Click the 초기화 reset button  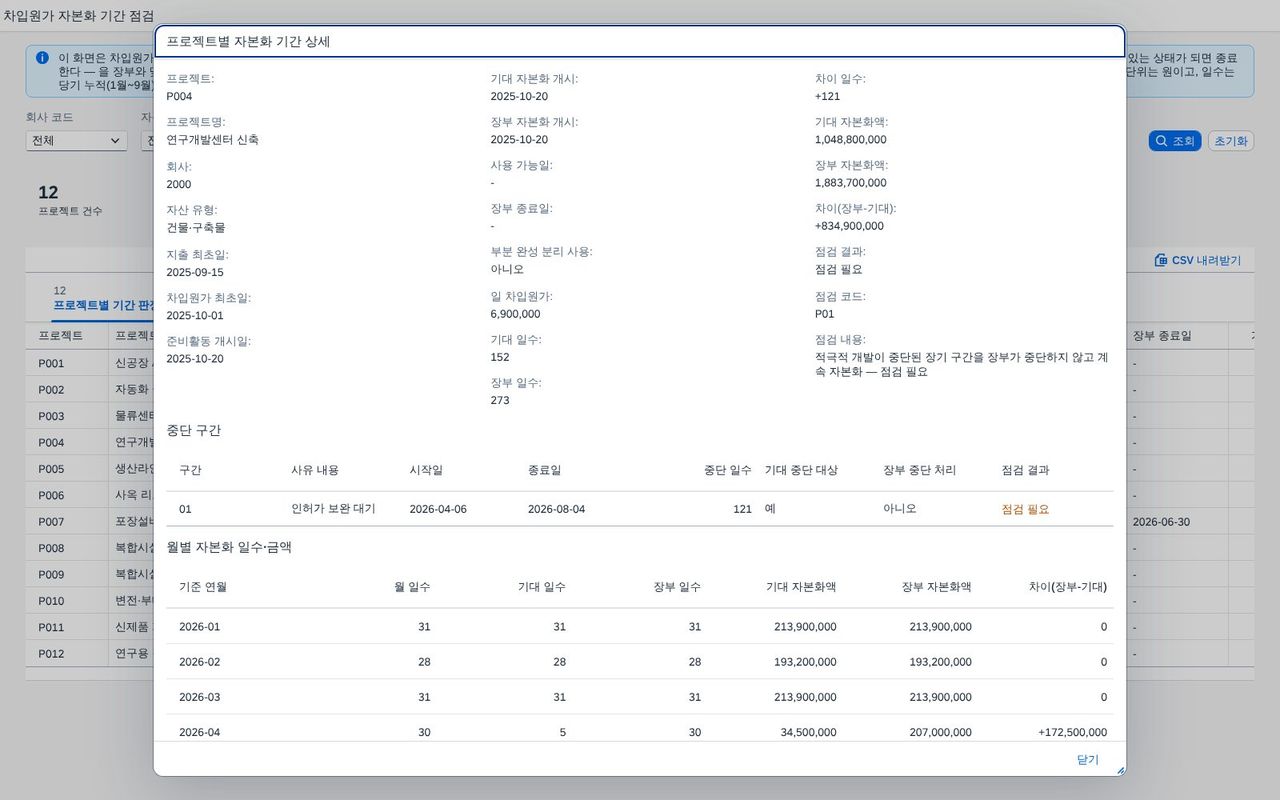(1230, 141)
